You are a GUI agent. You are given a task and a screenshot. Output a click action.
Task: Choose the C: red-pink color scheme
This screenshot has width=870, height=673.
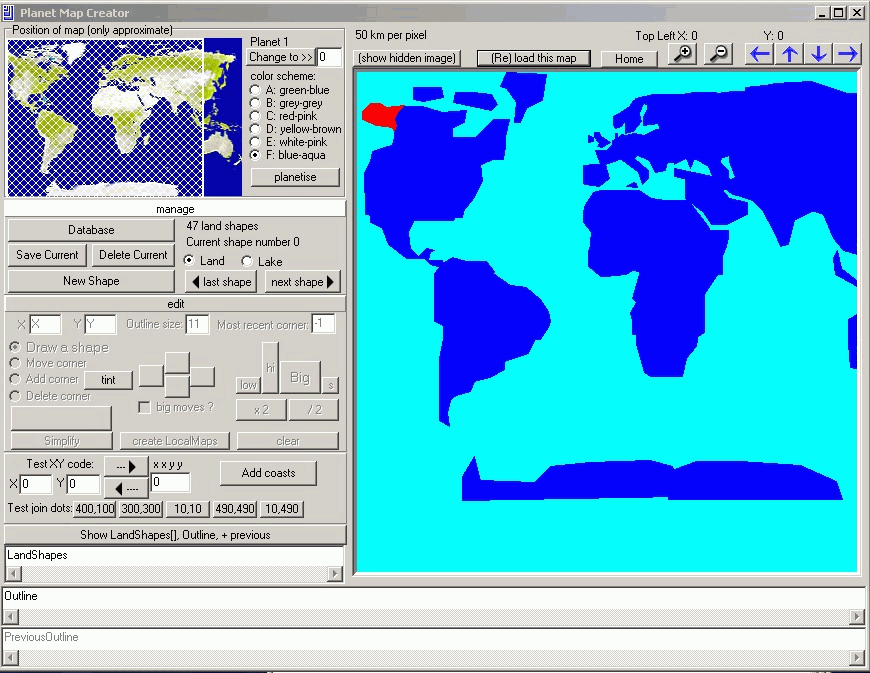pyautogui.click(x=255, y=116)
